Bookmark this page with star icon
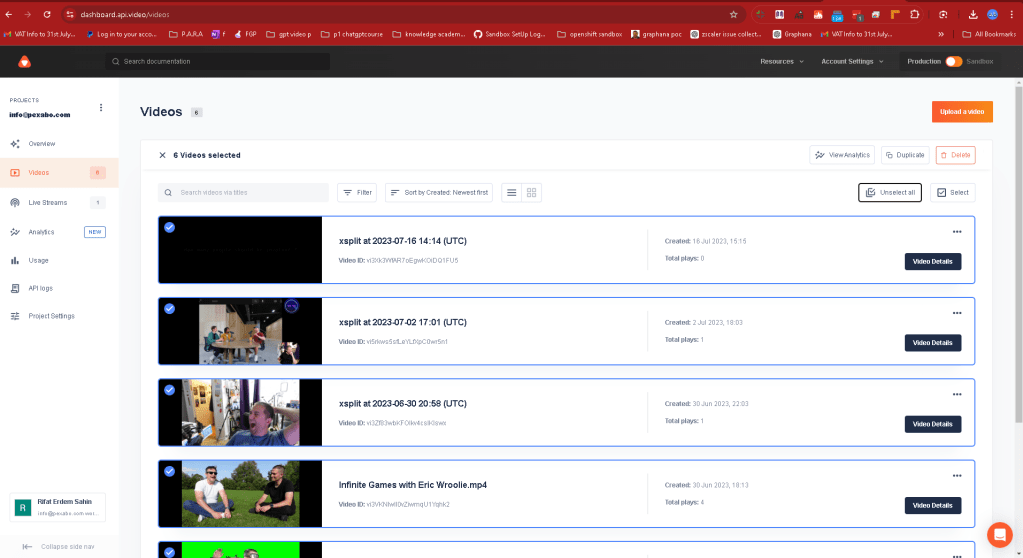This screenshot has width=1023, height=558. coord(733,14)
